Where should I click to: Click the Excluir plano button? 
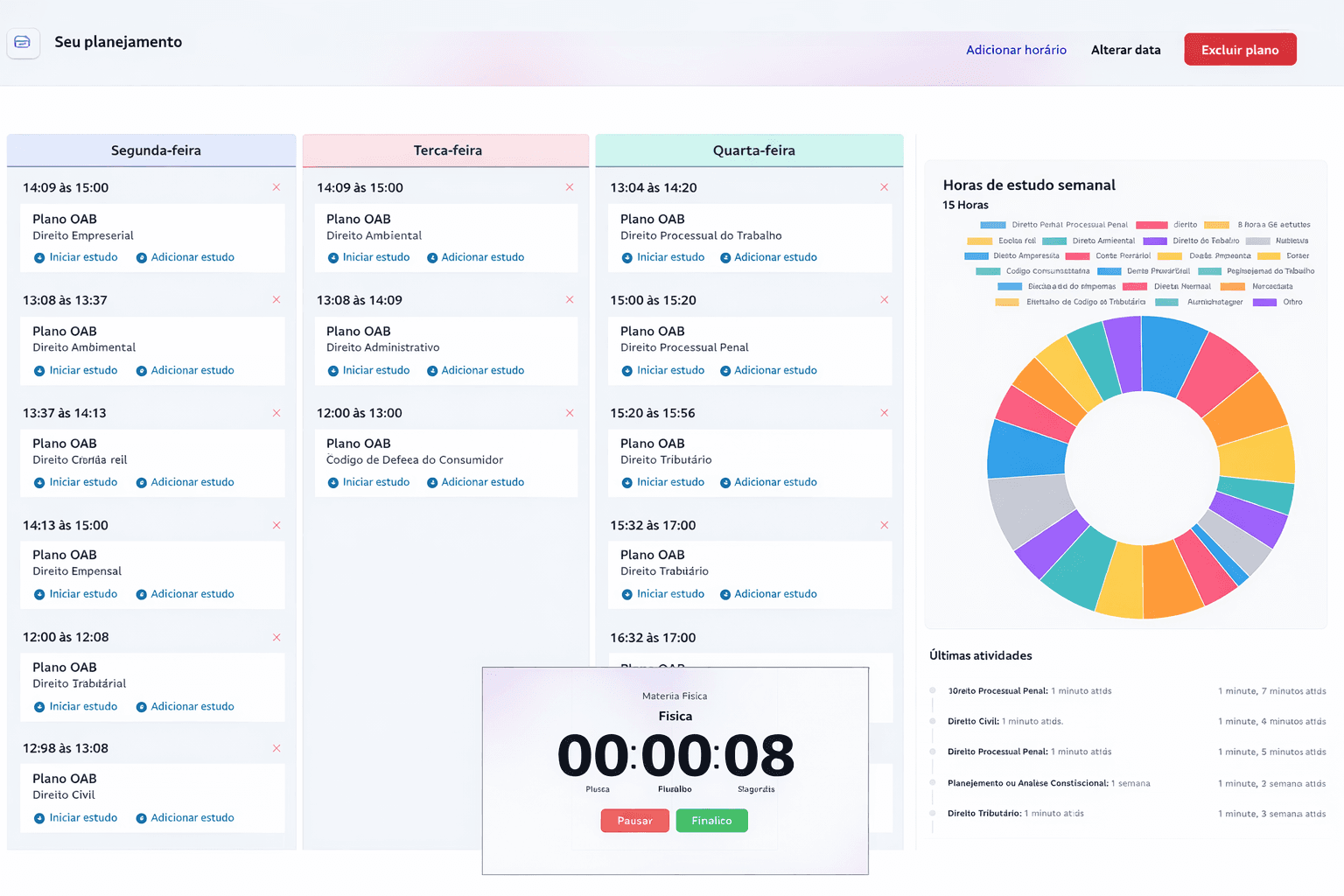[x=1240, y=49]
